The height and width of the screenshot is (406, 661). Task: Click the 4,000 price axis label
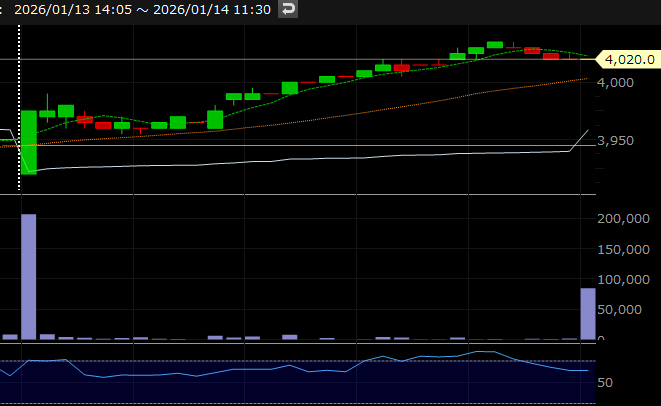coord(615,82)
